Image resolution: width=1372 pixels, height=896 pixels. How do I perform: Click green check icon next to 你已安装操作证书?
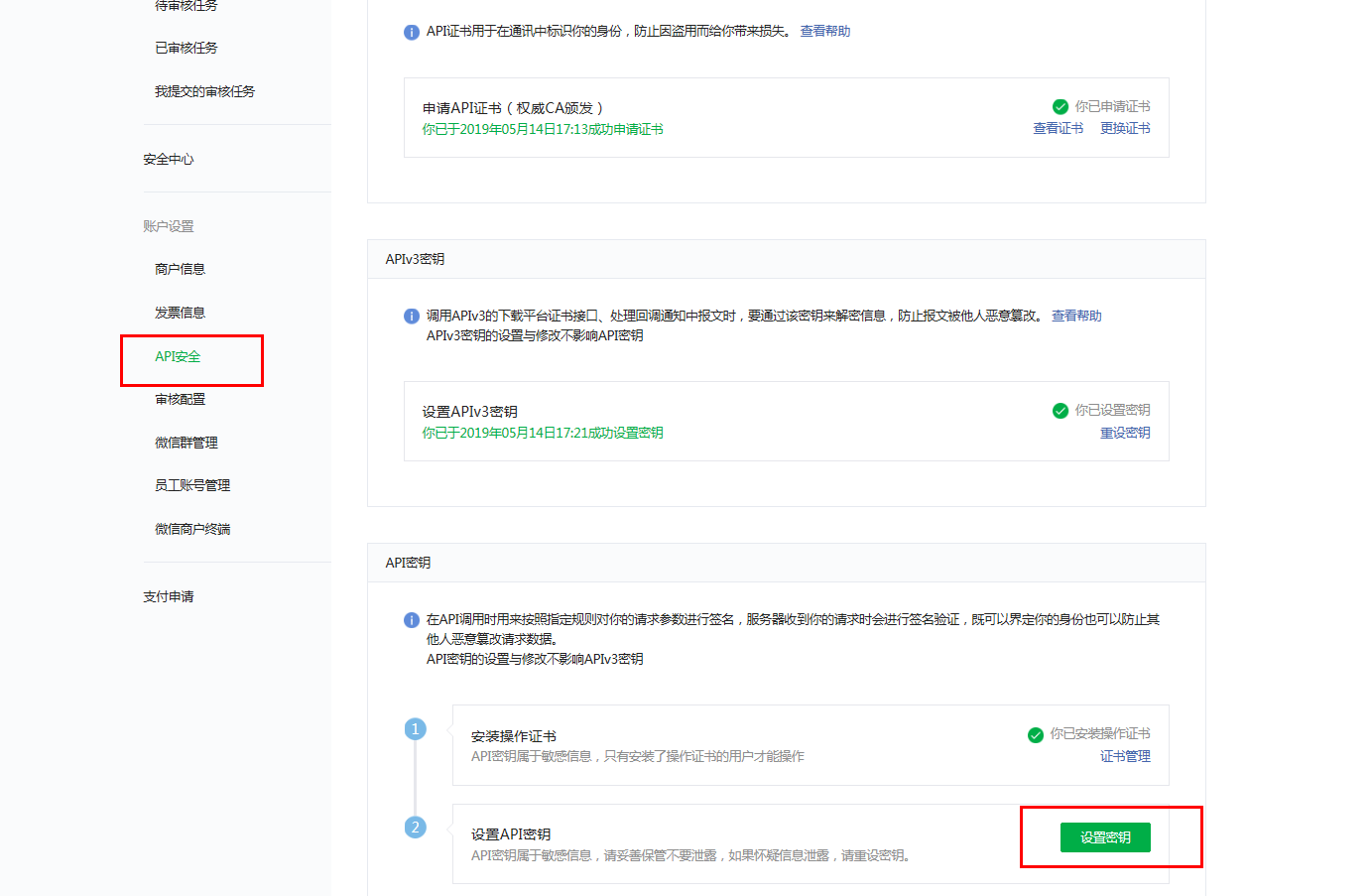tap(1036, 735)
